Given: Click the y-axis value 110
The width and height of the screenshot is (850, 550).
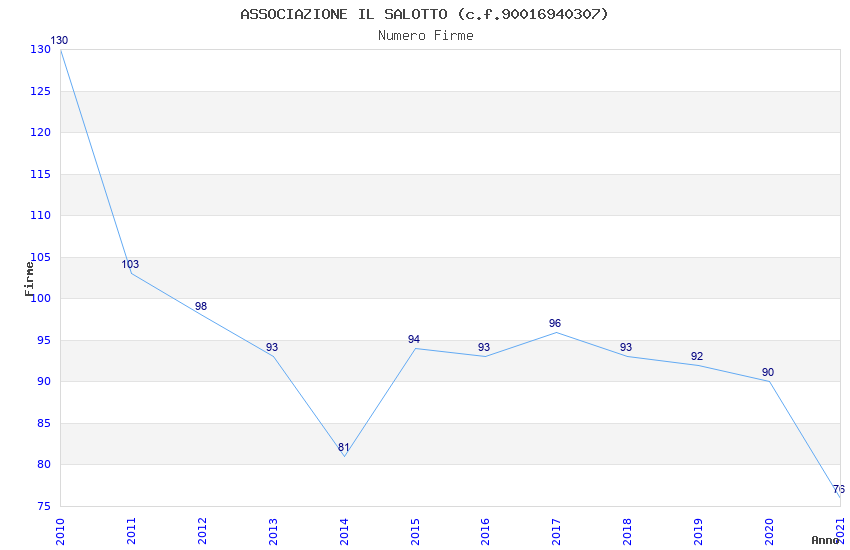Looking at the screenshot, I should pos(41,215).
